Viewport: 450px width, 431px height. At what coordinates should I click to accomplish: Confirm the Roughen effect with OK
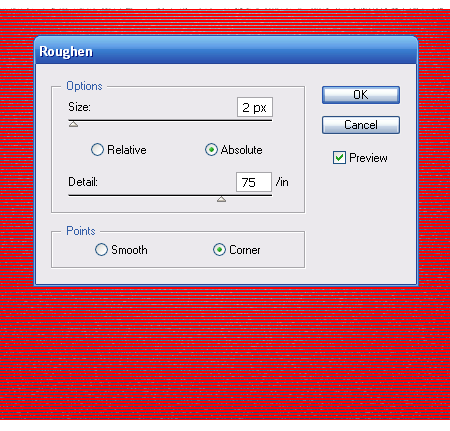pos(361,95)
